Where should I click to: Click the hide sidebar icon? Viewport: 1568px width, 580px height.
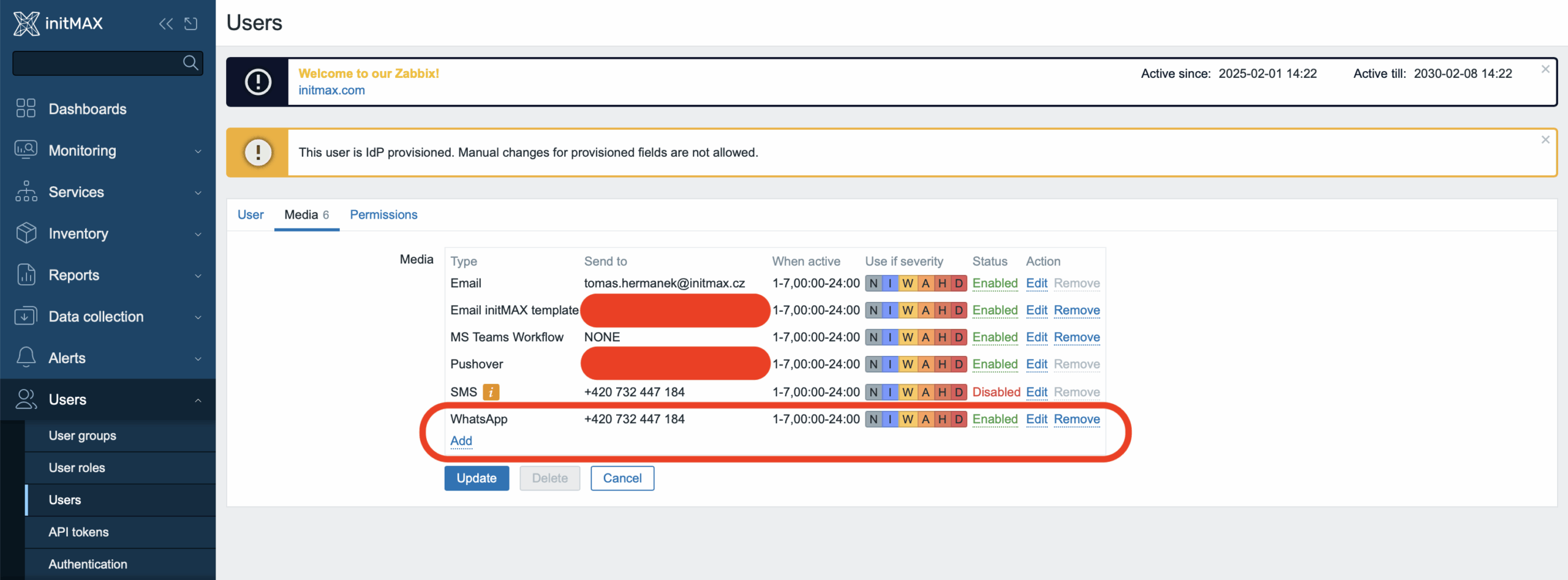[191, 24]
